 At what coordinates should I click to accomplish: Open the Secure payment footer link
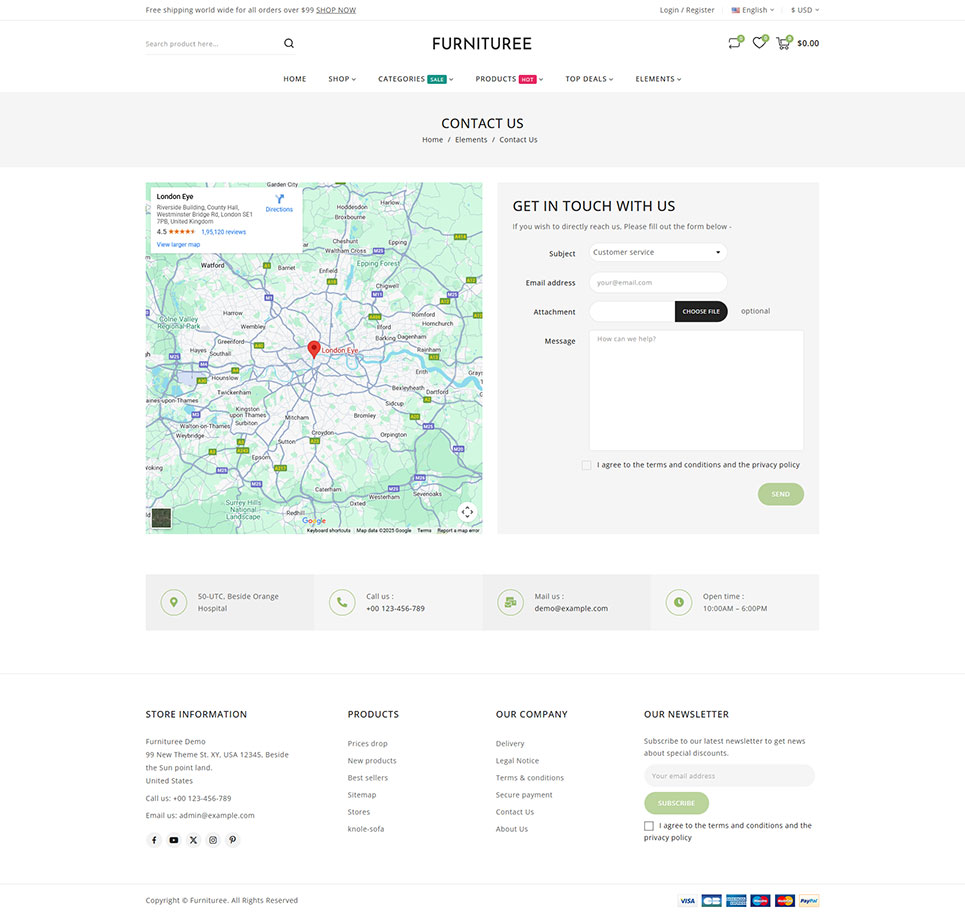coord(524,795)
